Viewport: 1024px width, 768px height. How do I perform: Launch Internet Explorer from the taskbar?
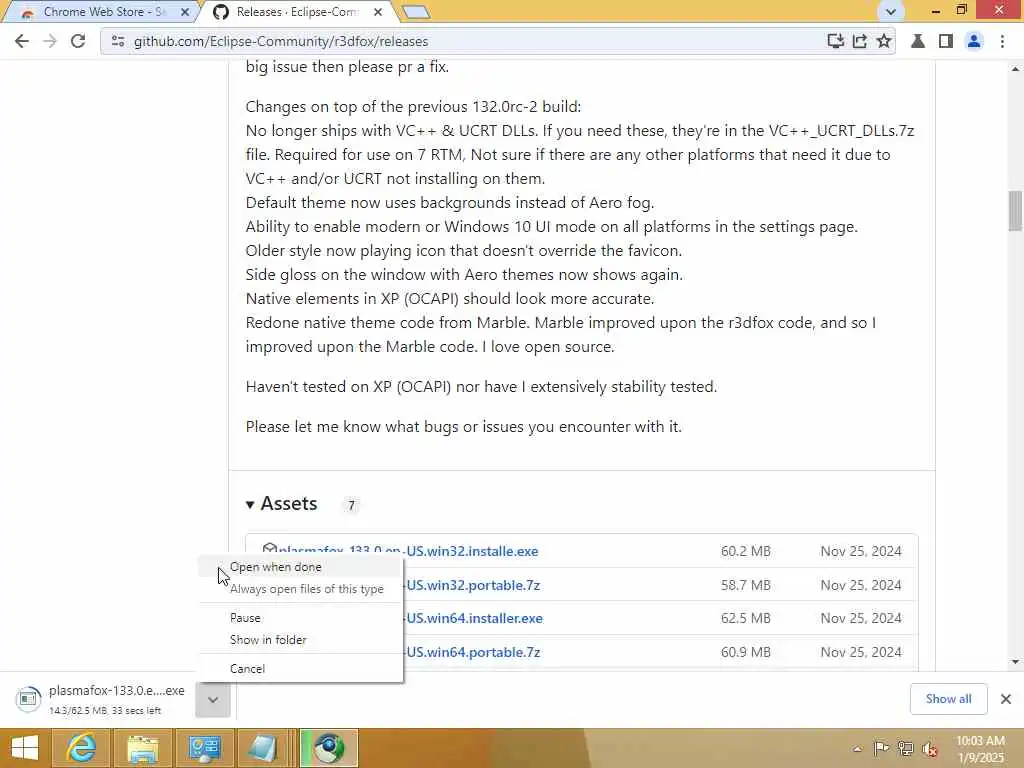[x=82, y=748]
